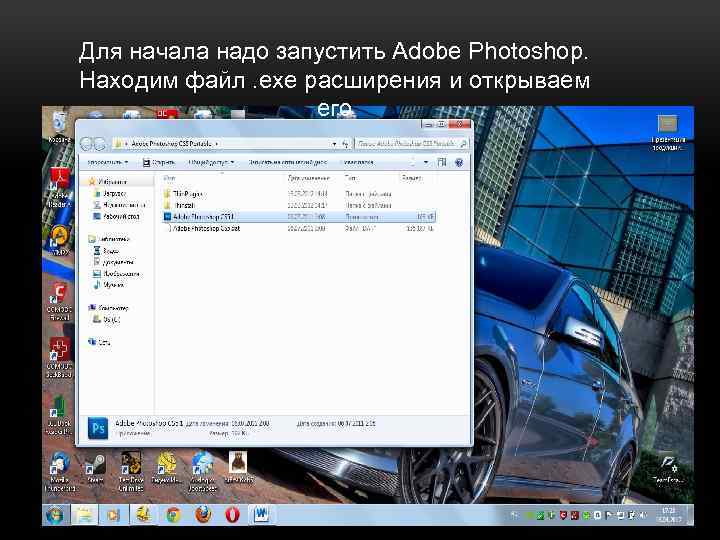Click the Открыть toolbar button

click(x=158, y=162)
